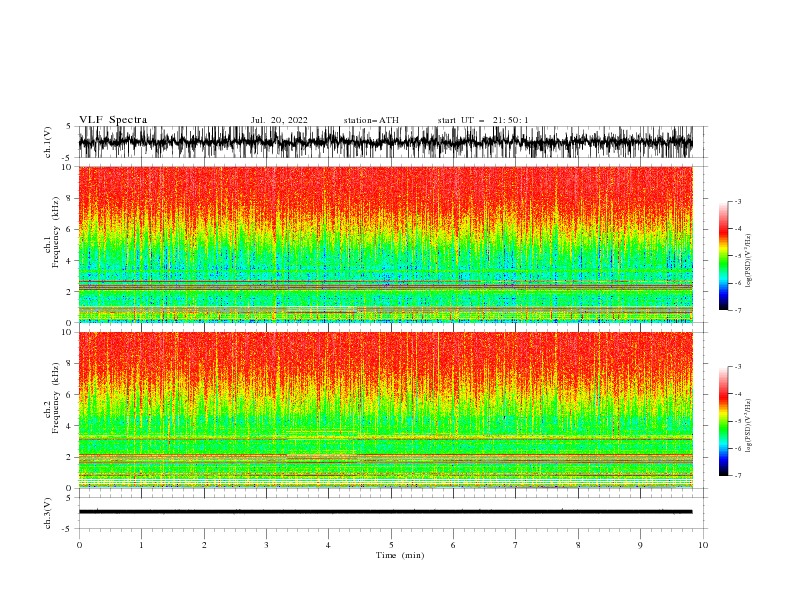Click the ch.1 spectrogram panel
This screenshot has width=792, height=612.
385,244
